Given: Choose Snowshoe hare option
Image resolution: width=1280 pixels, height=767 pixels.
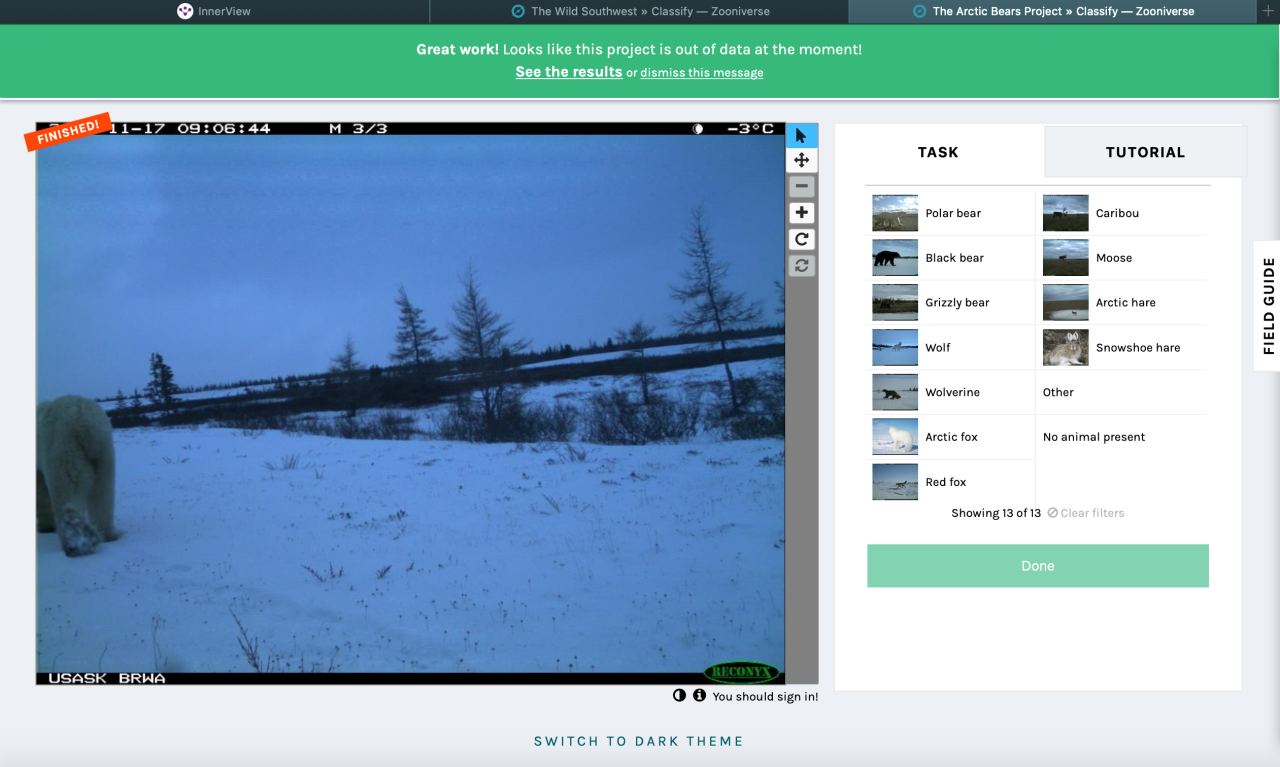Looking at the screenshot, I should click(x=1122, y=348).
